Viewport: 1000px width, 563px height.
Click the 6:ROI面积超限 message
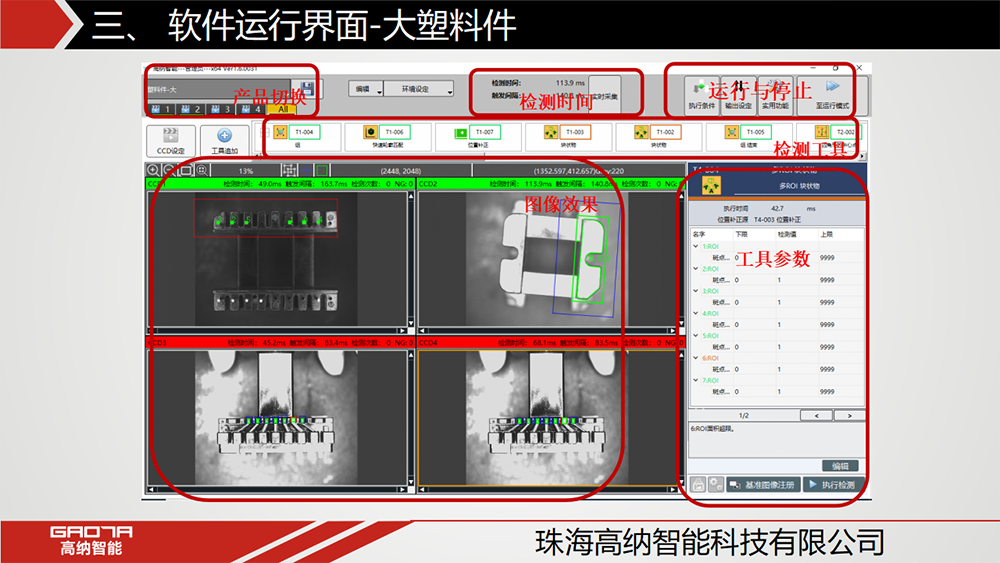[x=712, y=429]
